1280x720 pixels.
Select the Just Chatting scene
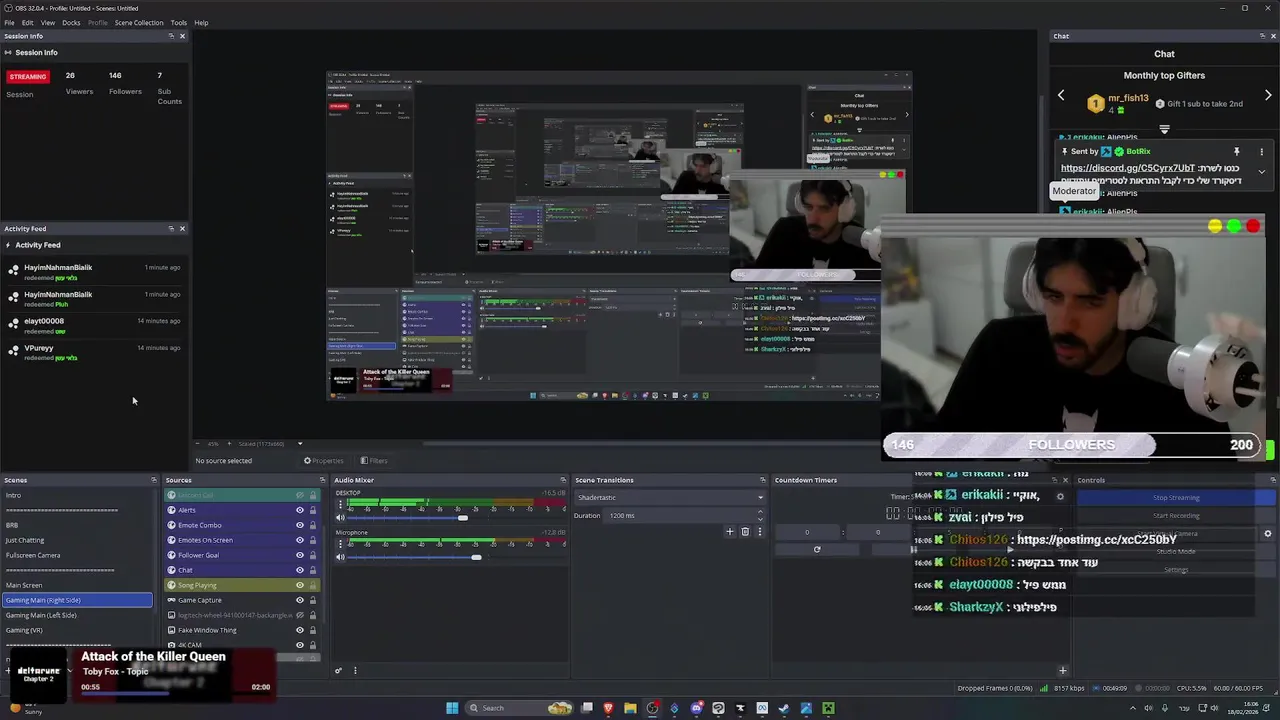tap(25, 540)
